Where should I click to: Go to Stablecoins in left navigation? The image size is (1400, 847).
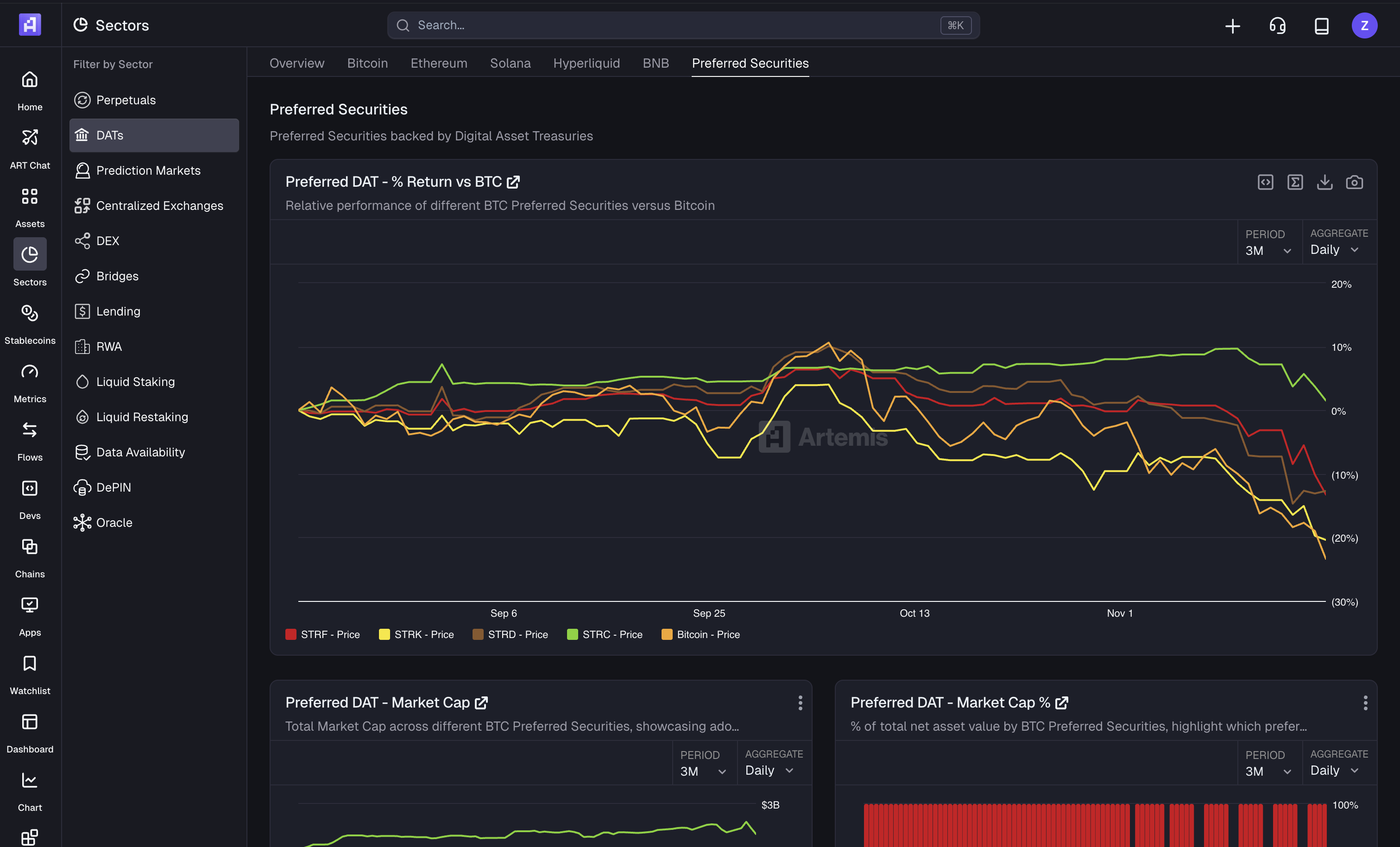click(30, 323)
